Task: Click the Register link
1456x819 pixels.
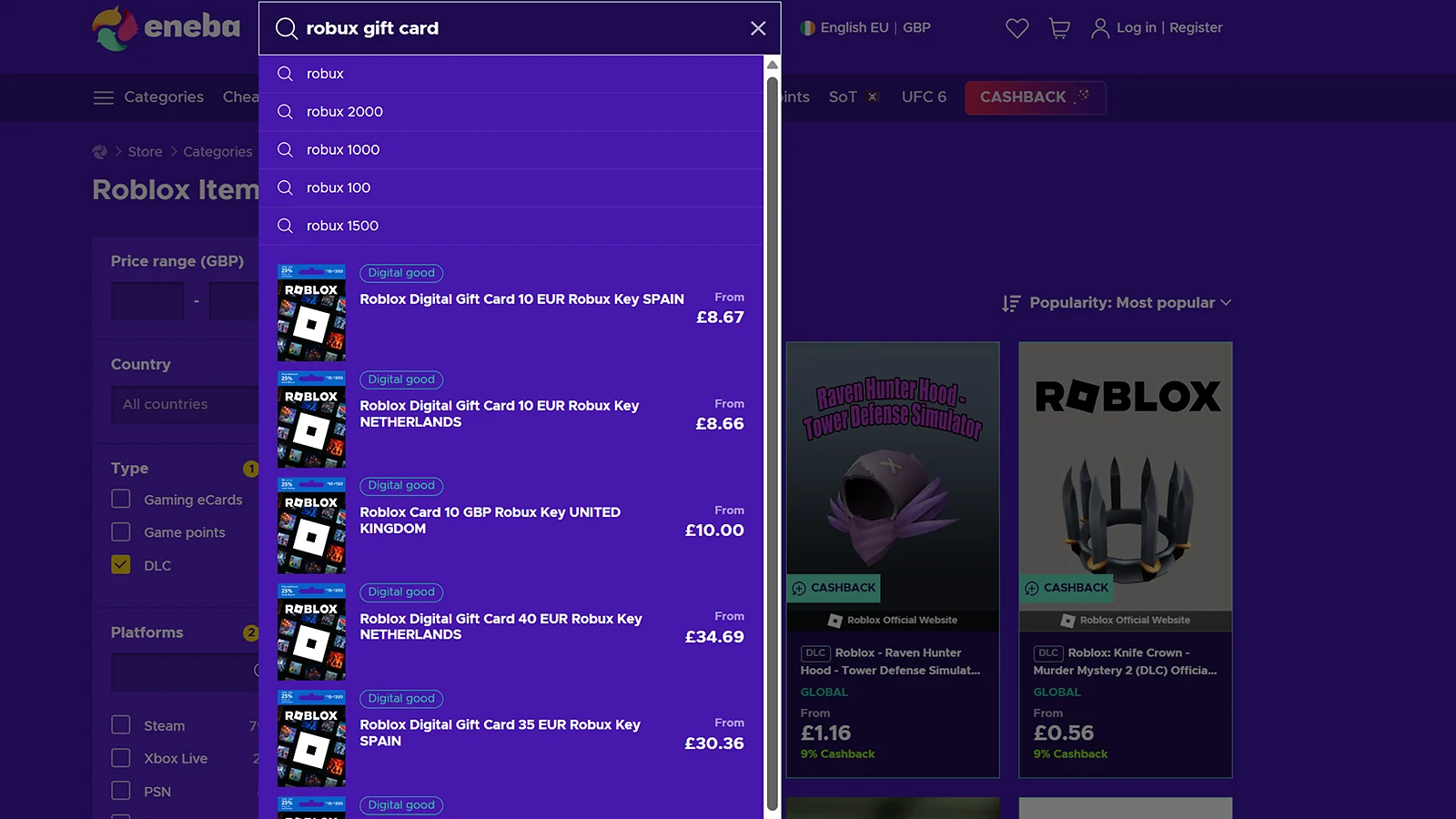Action: coord(1196,28)
